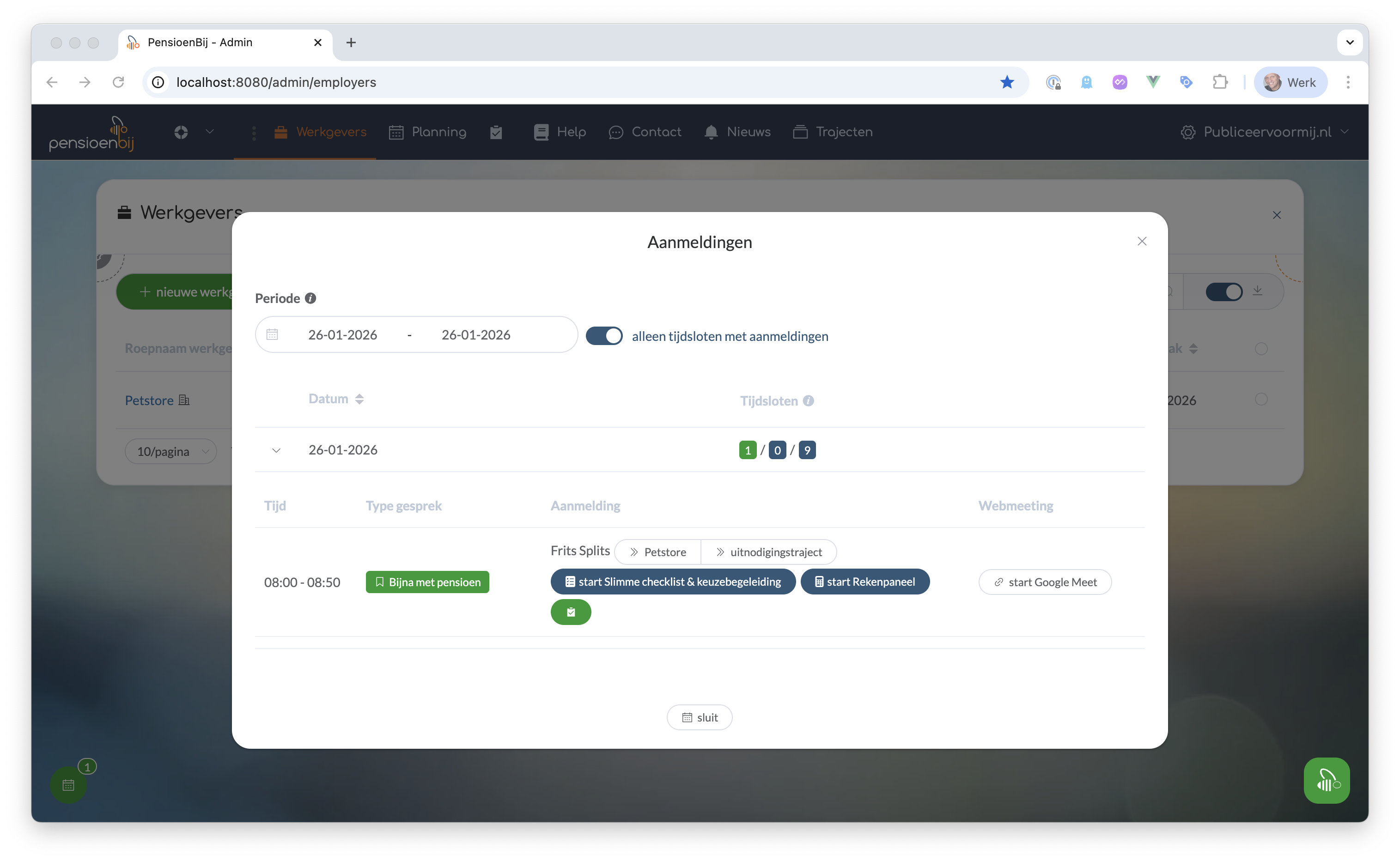
Task: Toggle the dark switch beside download icon
Action: point(1223,292)
